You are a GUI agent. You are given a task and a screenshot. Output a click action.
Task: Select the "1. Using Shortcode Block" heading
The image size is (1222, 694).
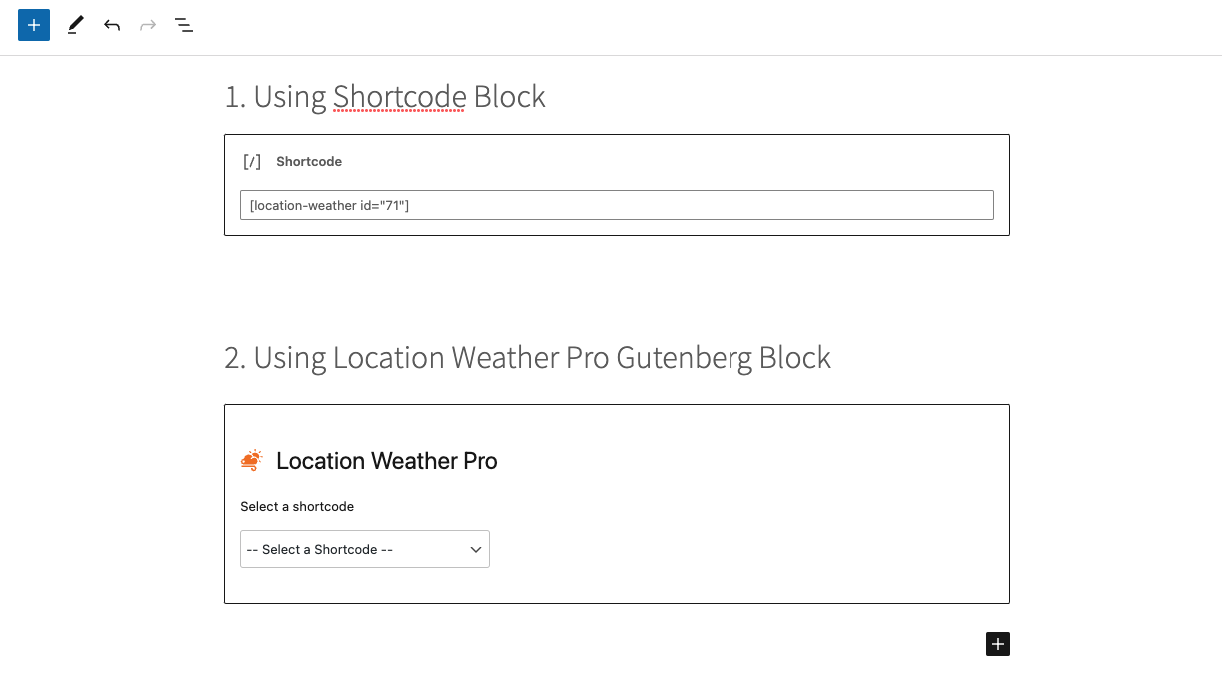pos(385,97)
